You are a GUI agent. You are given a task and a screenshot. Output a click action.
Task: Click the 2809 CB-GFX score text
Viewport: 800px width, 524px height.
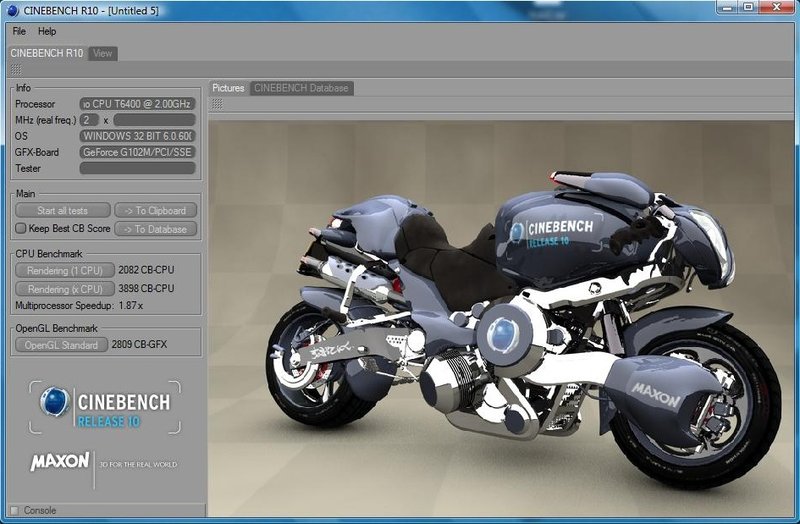pyautogui.click(x=139, y=344)
